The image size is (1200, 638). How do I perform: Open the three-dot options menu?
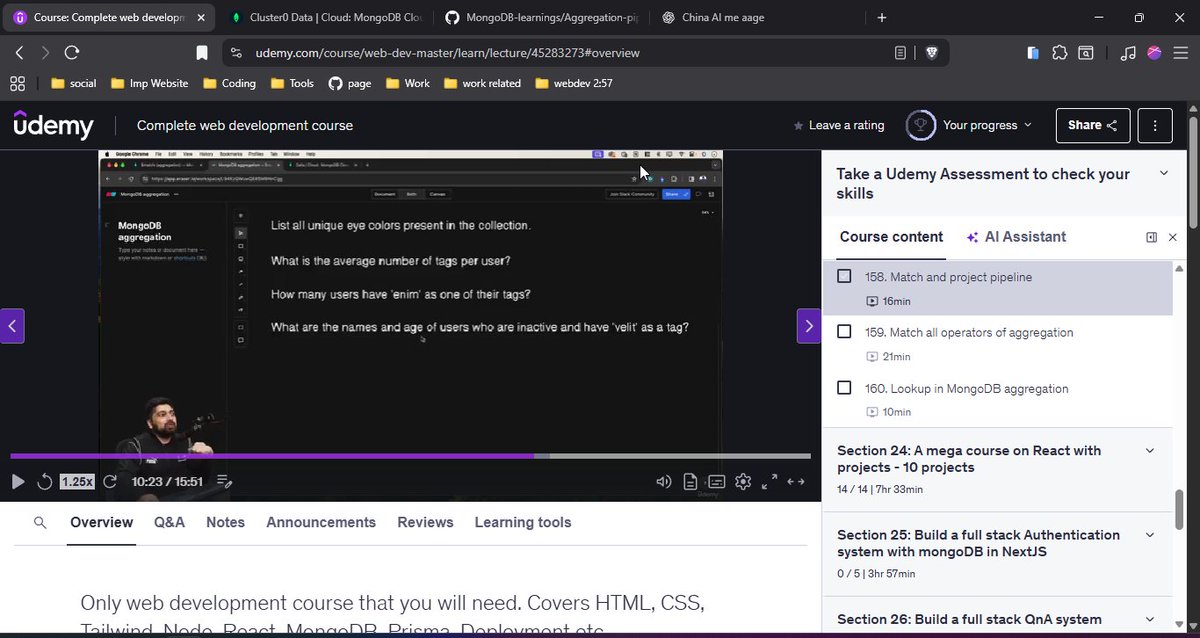[1155, 125]
